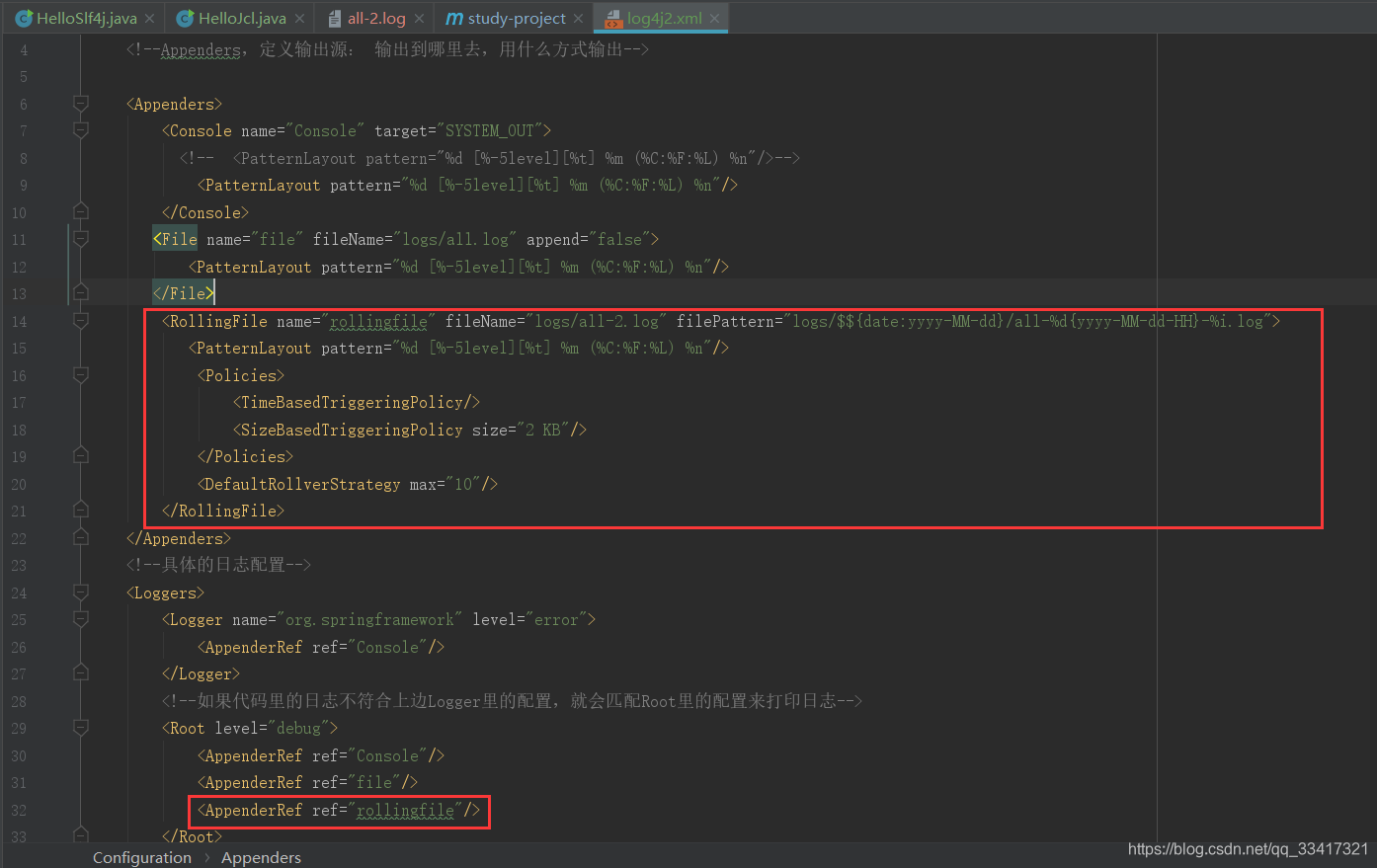Close the HelloJcl.java tab
Image resolution: width=1377 pixels, height=868 pixels.
(x=298, y=19)
